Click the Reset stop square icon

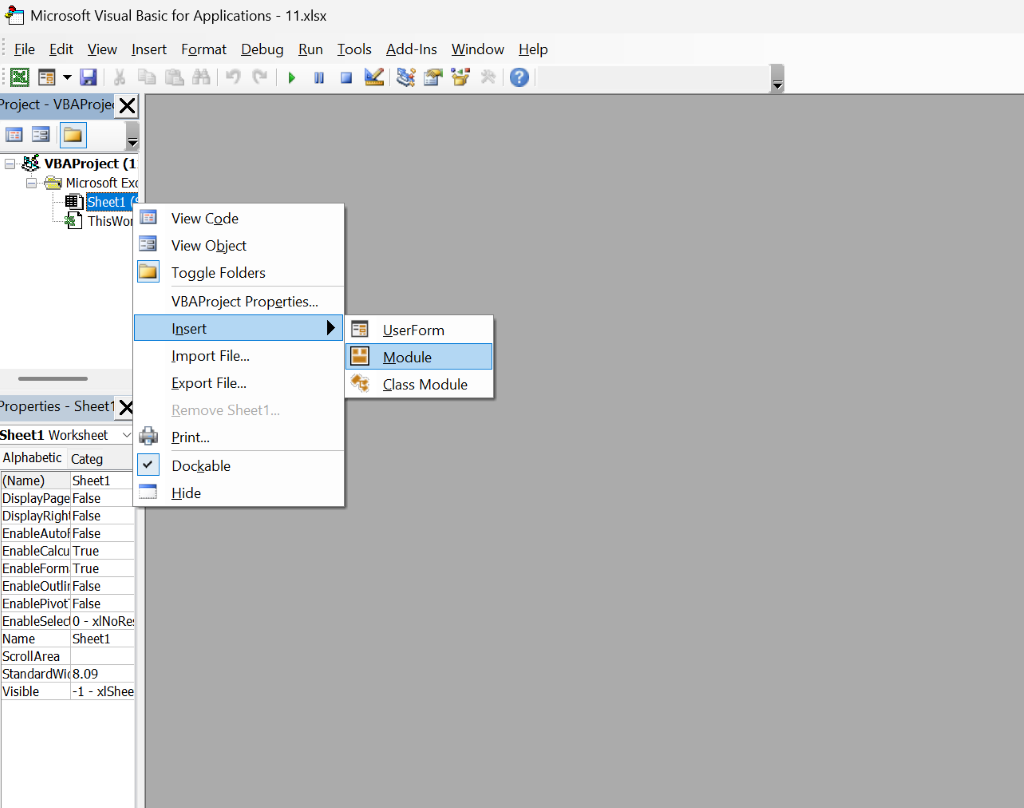pos(346,78)
